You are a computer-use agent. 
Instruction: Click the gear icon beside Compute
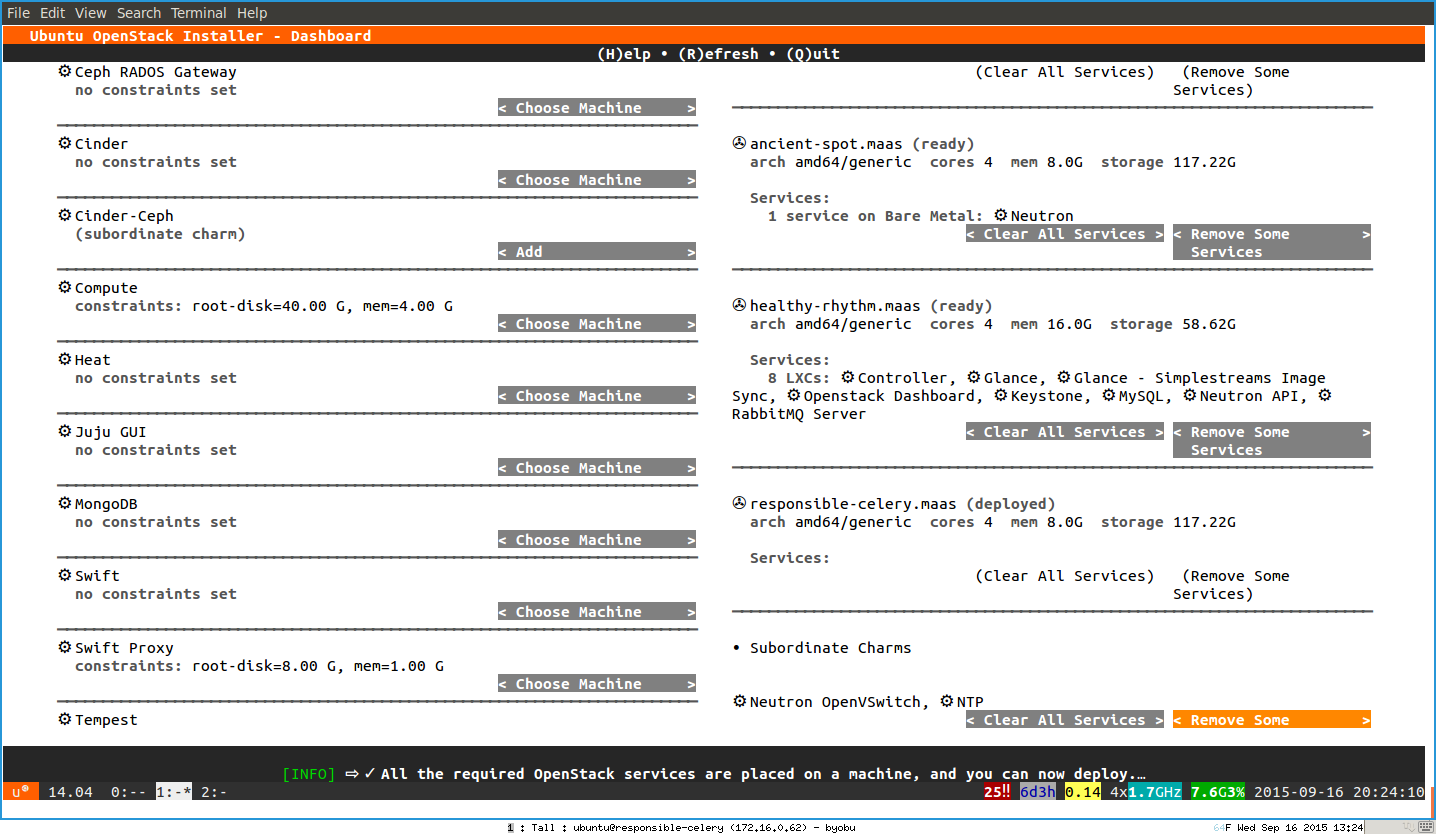tap(65, 288)
